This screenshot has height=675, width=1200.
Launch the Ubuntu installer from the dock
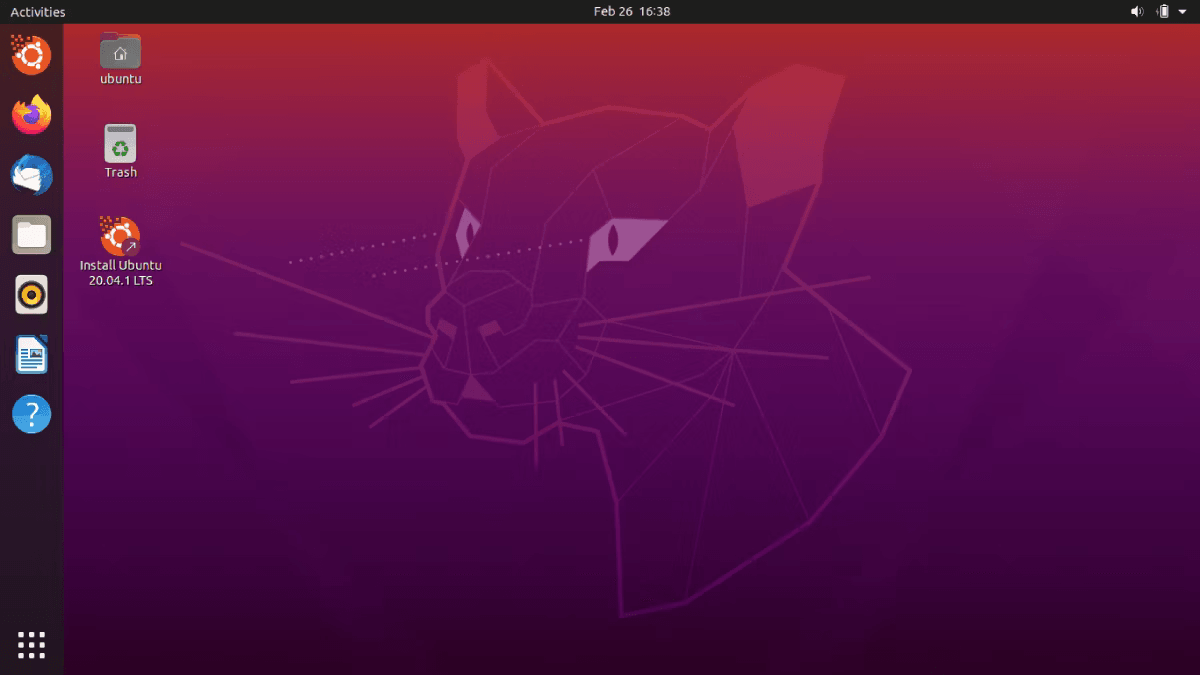click(x=31, y=55)
